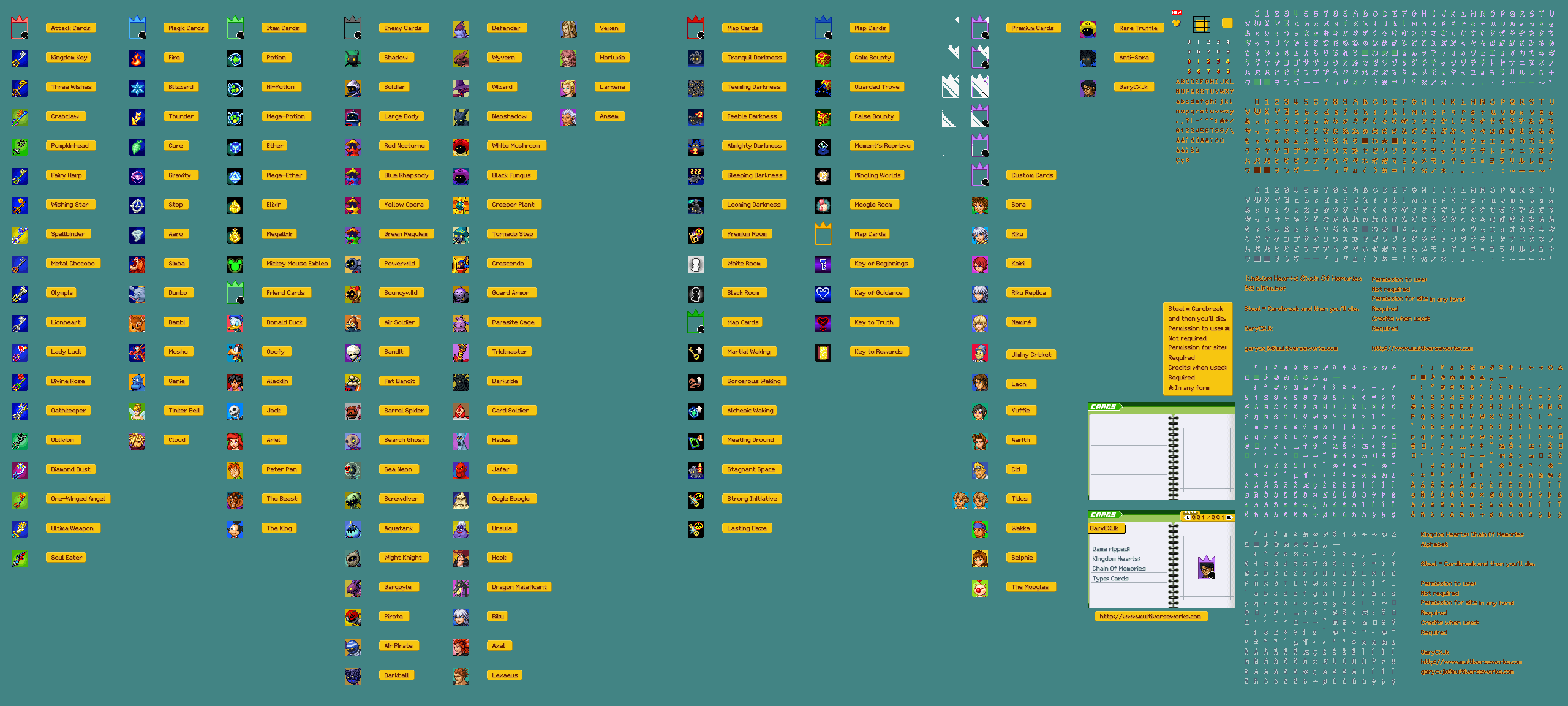1568x706 pixels.
Task: Select the Three Wishes keyblade icon
Action: pyautogui.click(x=20, y=88)
